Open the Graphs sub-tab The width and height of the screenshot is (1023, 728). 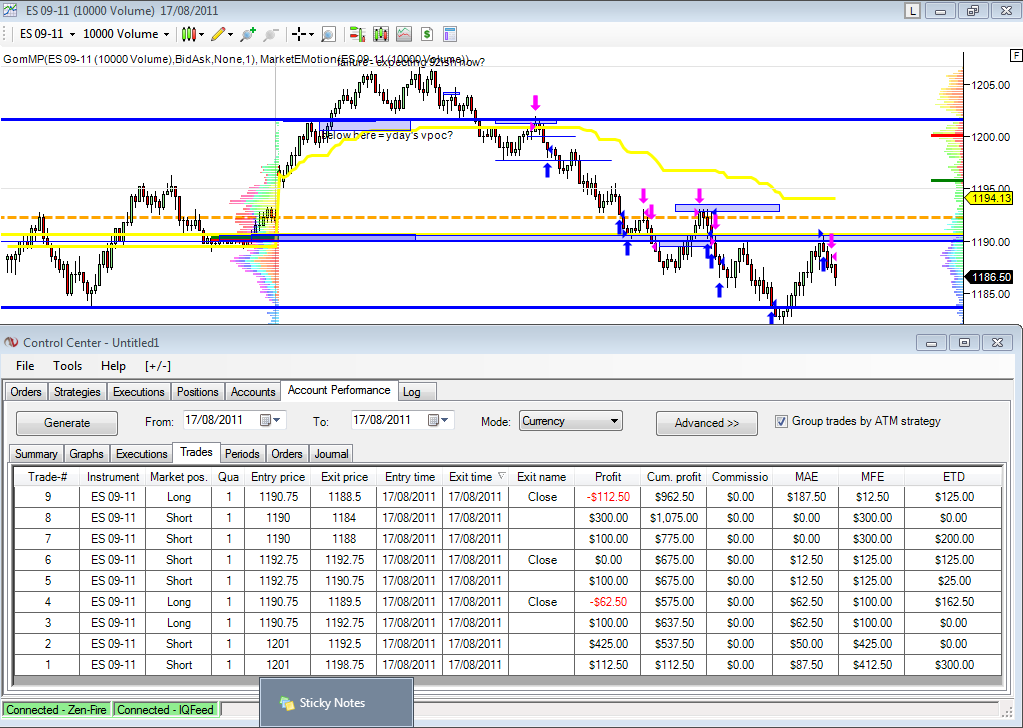click(86, 453)
